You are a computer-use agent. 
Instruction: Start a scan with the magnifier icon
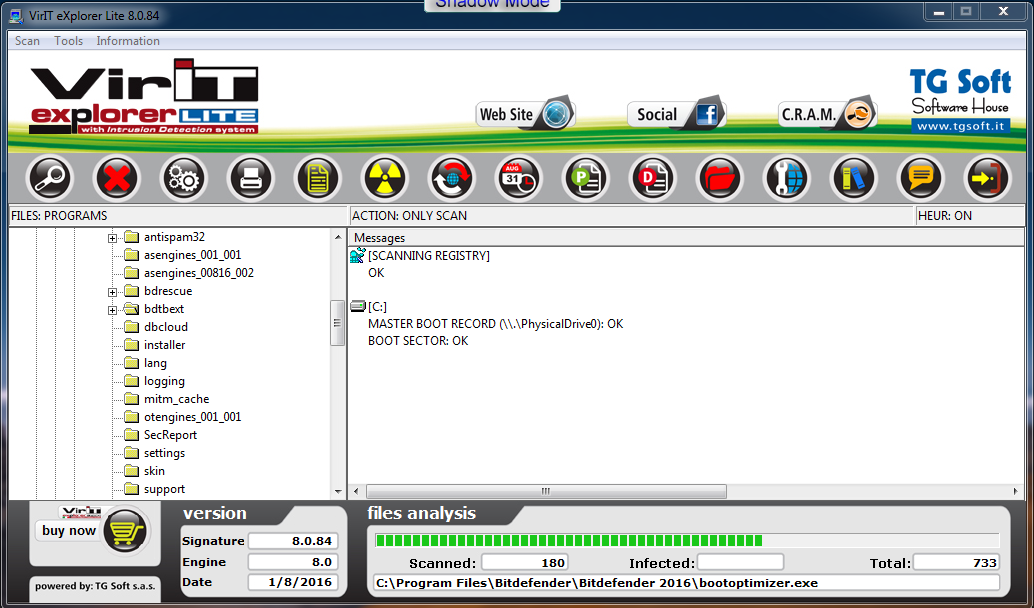pyautogui.click(x=50, y=178)
